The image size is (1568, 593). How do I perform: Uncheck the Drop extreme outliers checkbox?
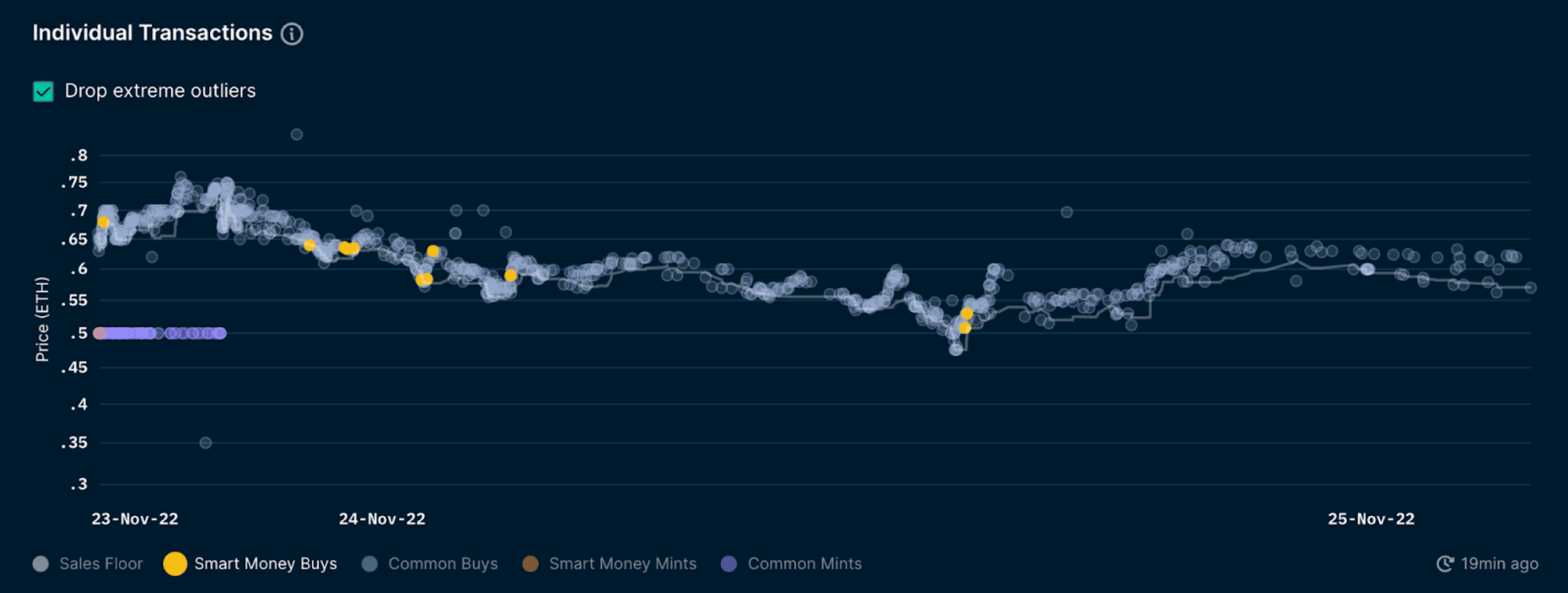pyautogui.click(x=43, y=92)
